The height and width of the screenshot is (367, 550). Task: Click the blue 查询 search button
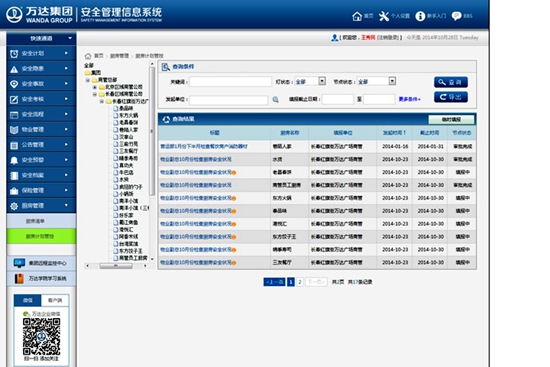pyautogui.click(x=451, y=82)
